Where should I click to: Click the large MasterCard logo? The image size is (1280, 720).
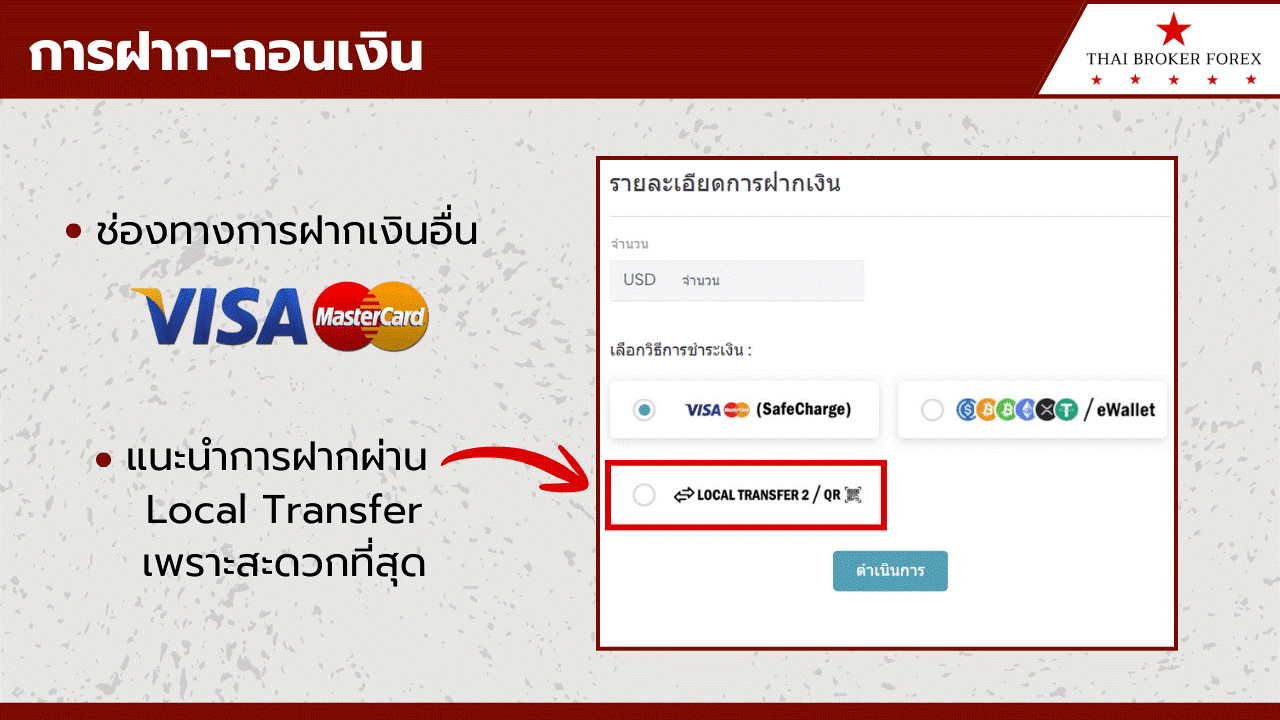(370, 317)
